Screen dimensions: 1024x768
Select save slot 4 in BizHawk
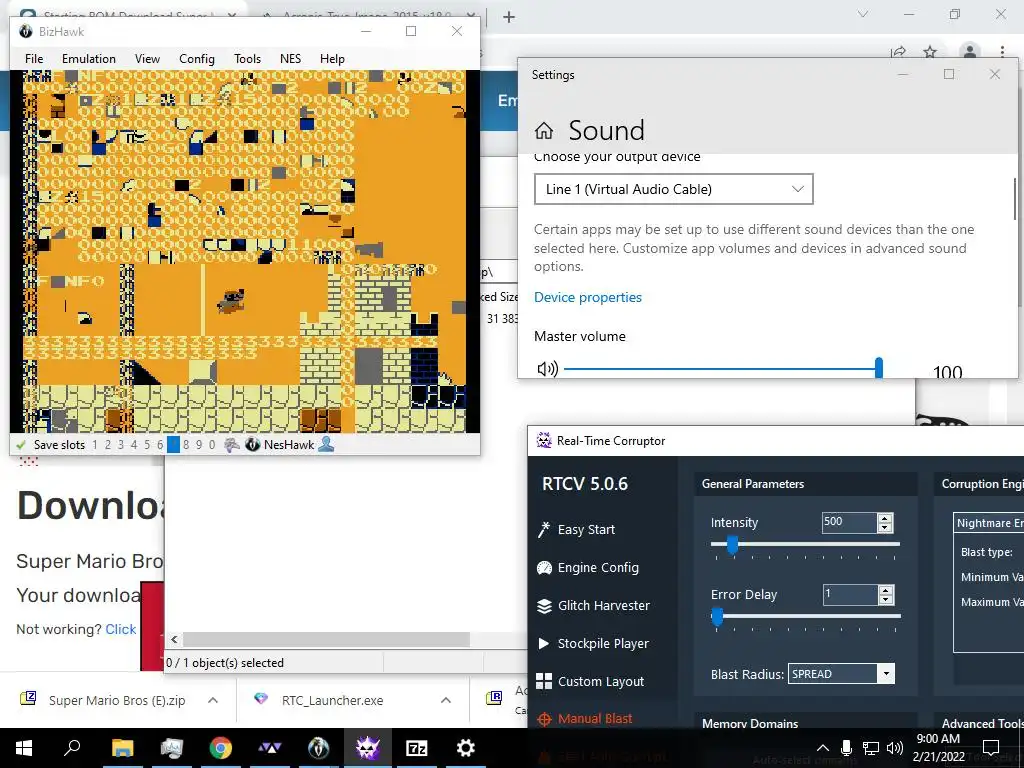click(134, 445)
